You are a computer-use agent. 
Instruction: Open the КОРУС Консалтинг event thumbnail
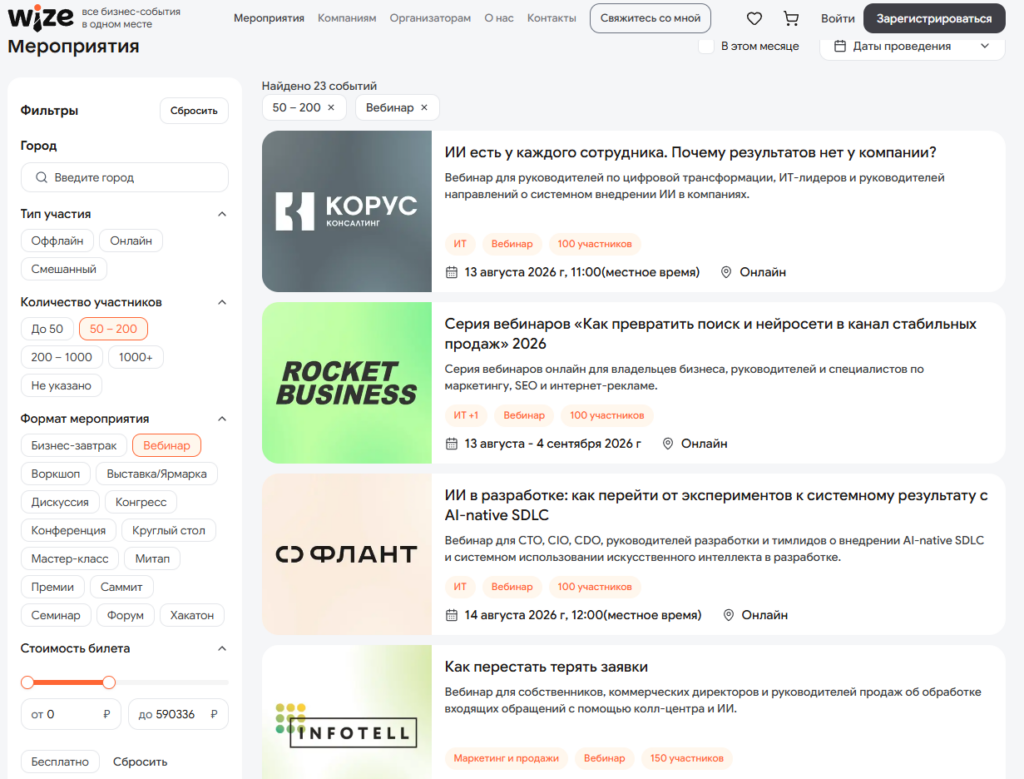click(347, 212)
